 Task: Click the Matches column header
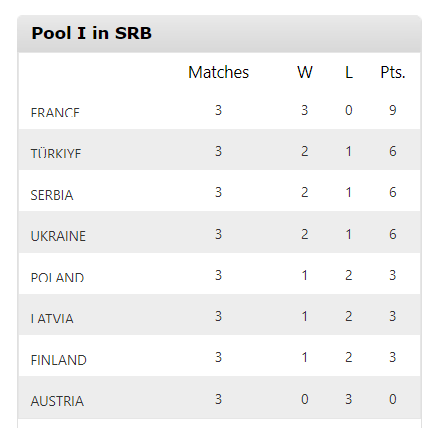[218, 72]
